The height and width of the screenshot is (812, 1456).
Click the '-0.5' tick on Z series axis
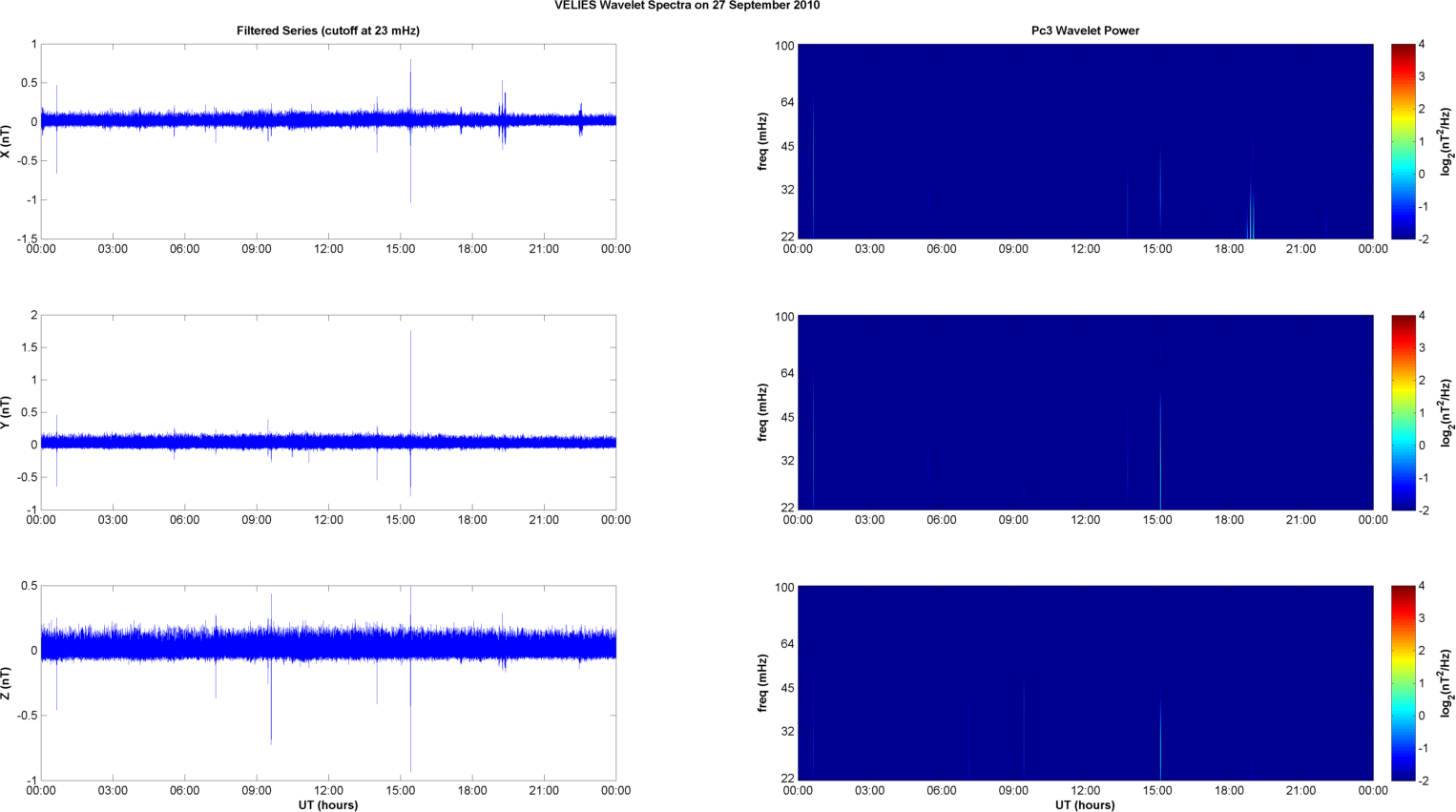point(27,716)
